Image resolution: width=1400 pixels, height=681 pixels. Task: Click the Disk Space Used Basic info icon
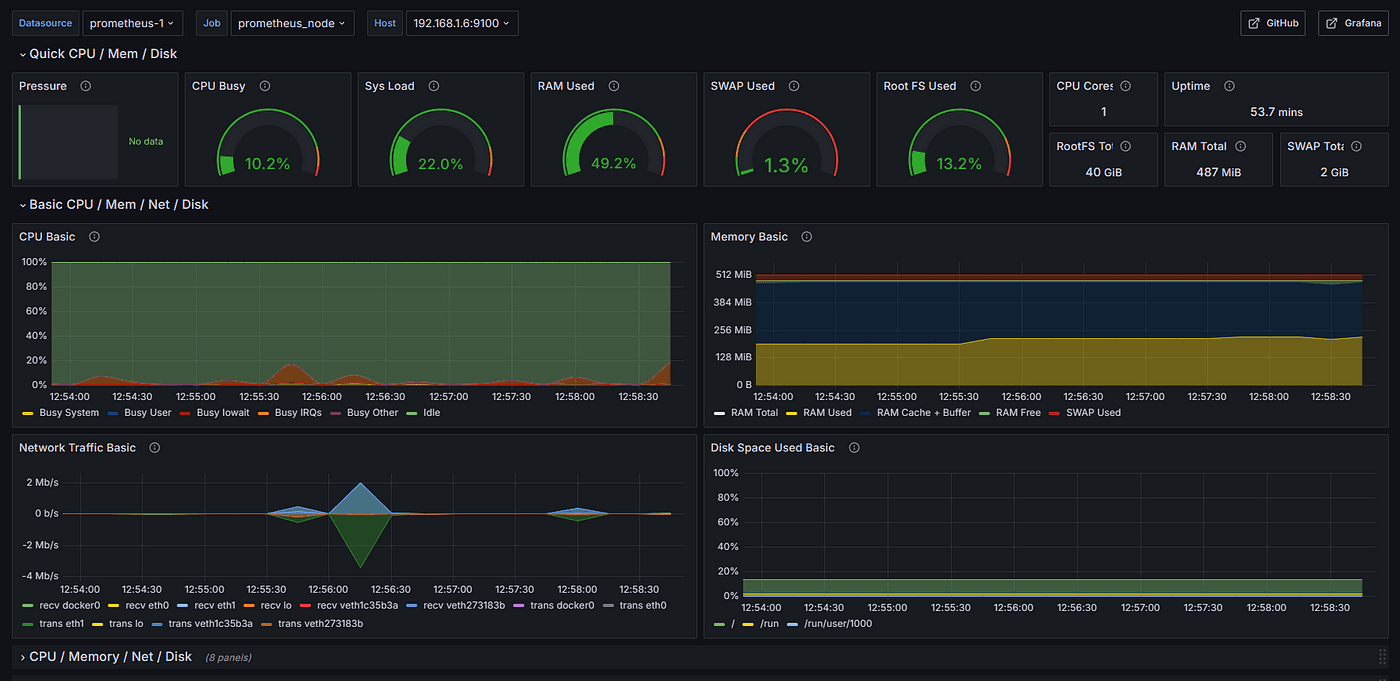(854, 448)
